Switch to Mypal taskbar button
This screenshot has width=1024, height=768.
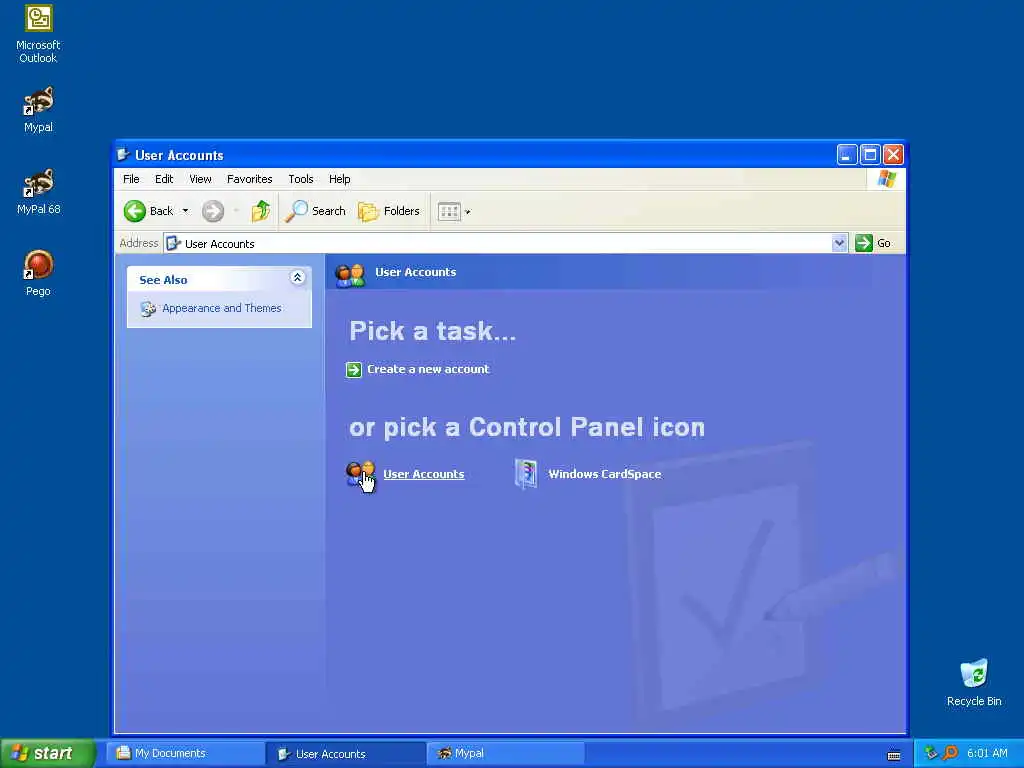[x=506, y=754]
